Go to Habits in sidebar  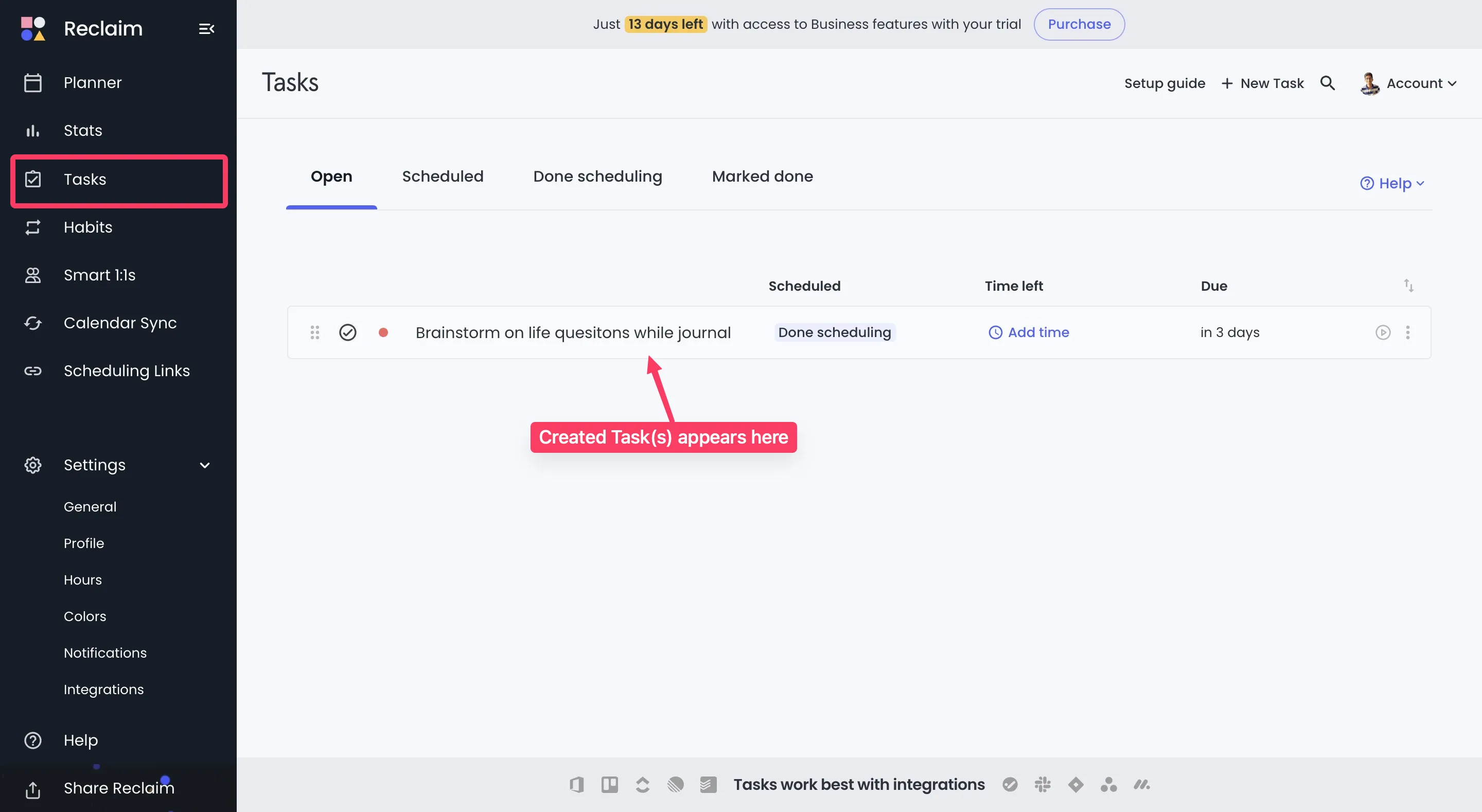click(x=88, y=227)
